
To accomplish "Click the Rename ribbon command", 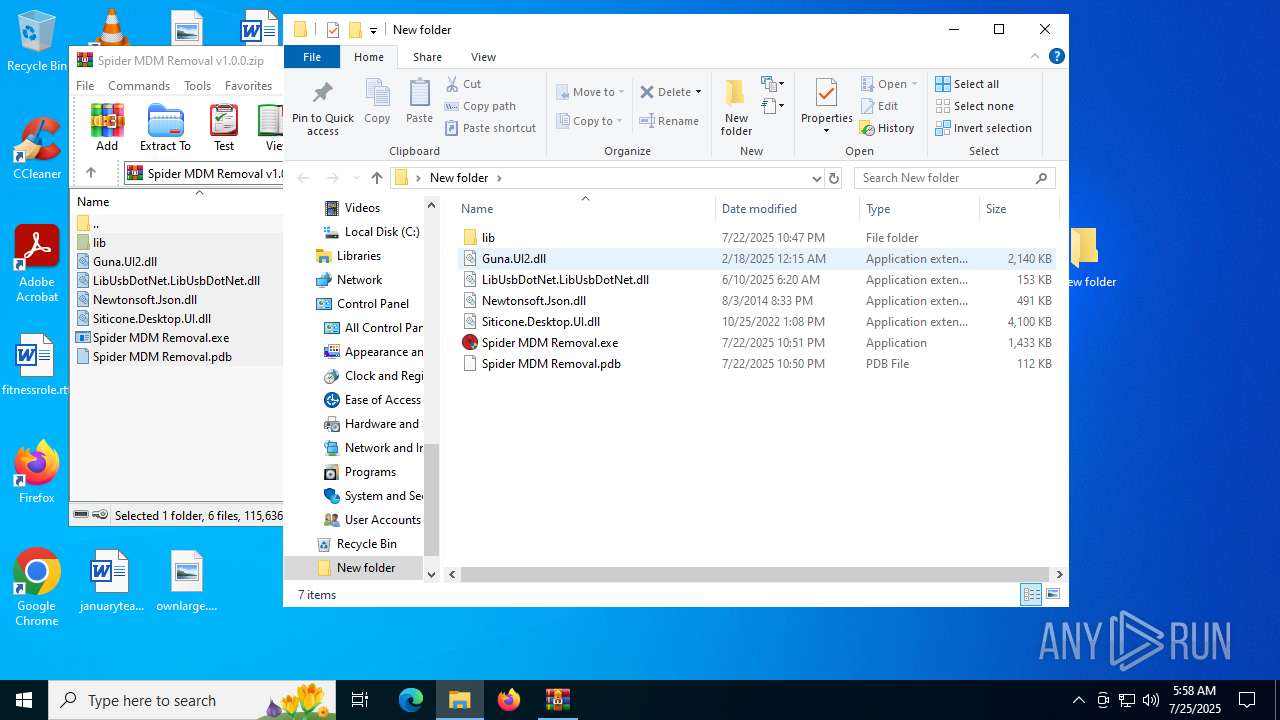I will coord(669,121).
